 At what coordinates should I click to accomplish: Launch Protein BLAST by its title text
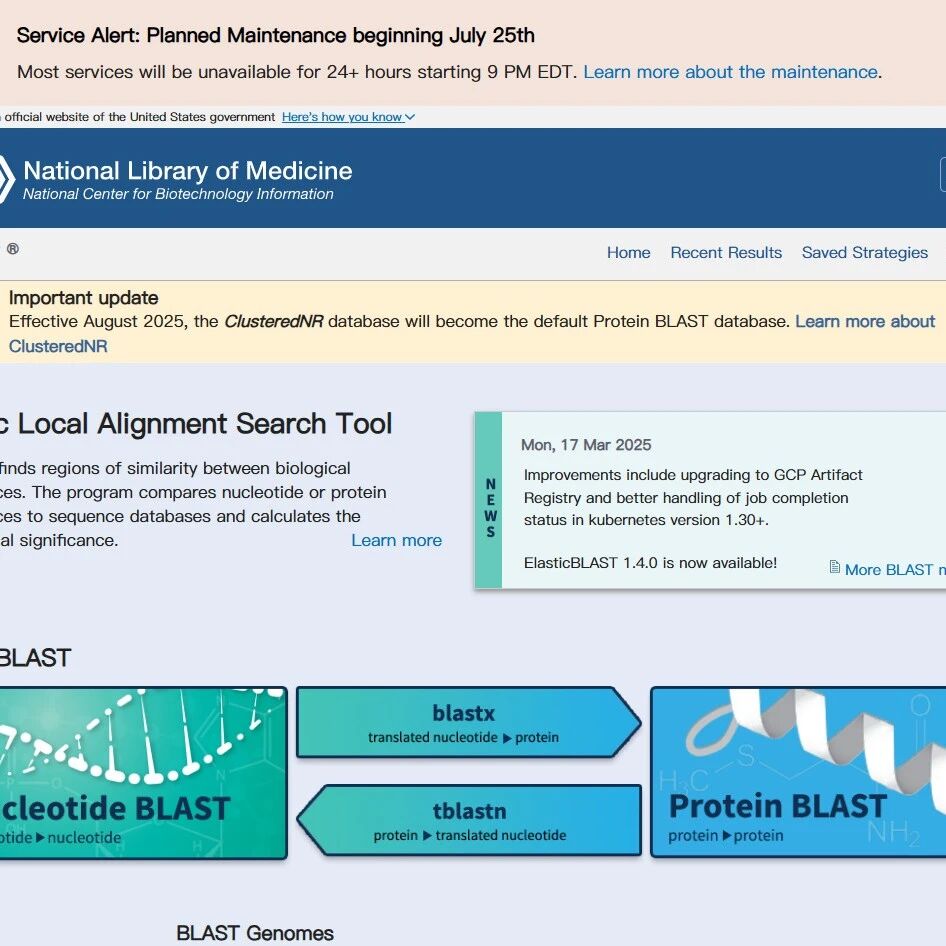click(x=777, y=806)
